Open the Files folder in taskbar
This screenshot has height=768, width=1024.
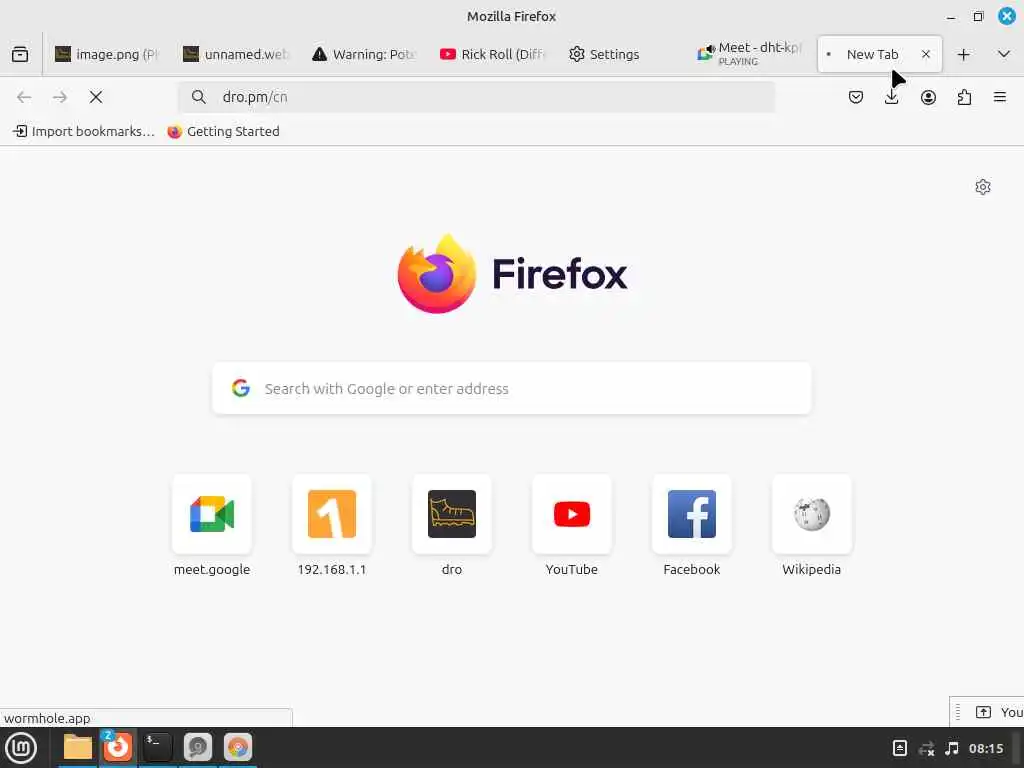coord(78,747)
